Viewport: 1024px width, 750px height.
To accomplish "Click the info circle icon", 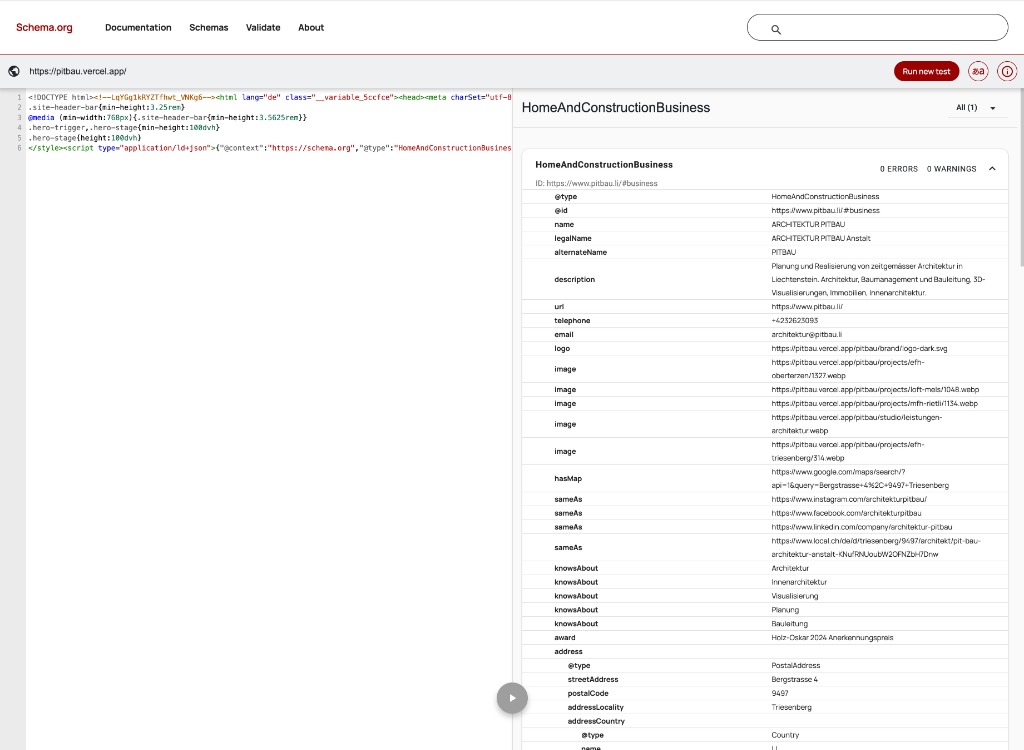I will [1007, 71].
